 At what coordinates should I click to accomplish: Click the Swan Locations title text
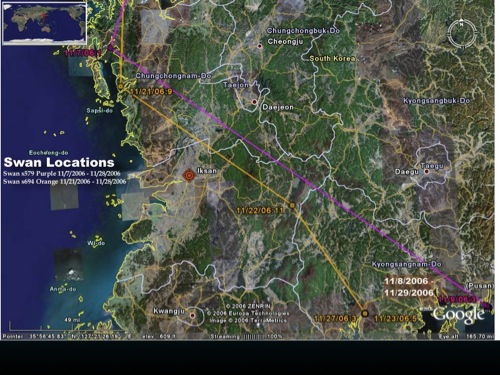click(x=59, y=162)
